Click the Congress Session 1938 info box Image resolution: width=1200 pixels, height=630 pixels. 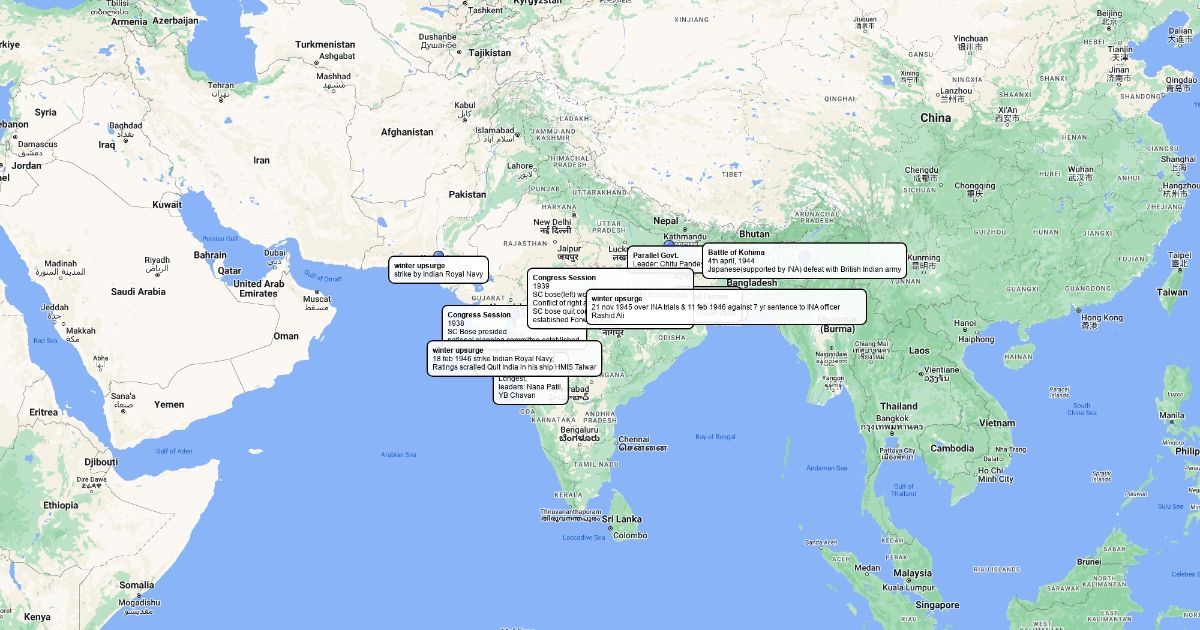475,323
